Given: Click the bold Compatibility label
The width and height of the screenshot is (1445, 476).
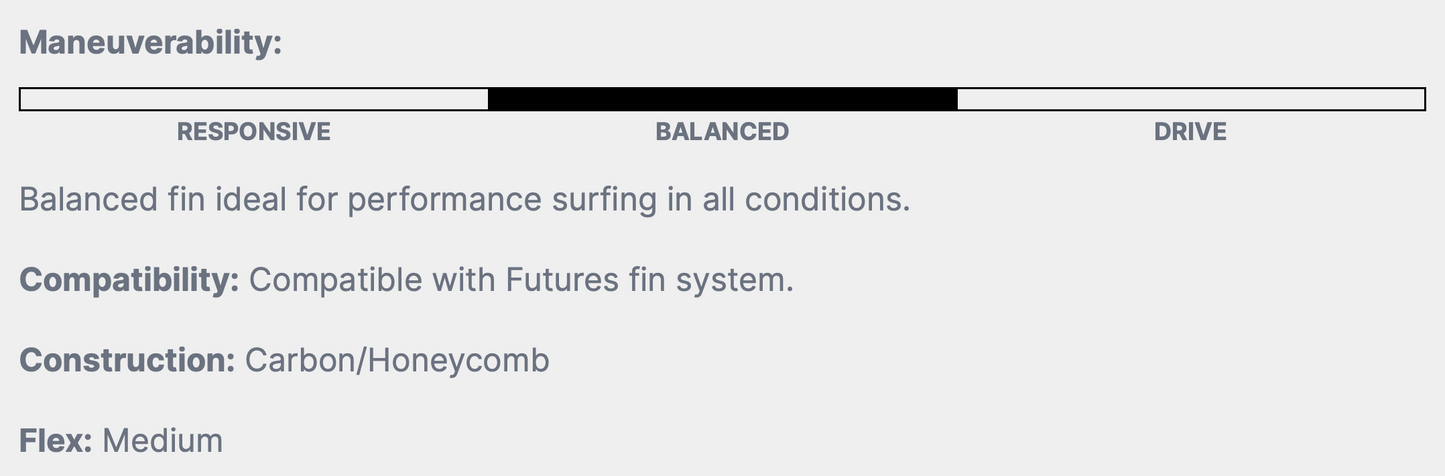Looking at the screenshot, I should tap(129, 280).
